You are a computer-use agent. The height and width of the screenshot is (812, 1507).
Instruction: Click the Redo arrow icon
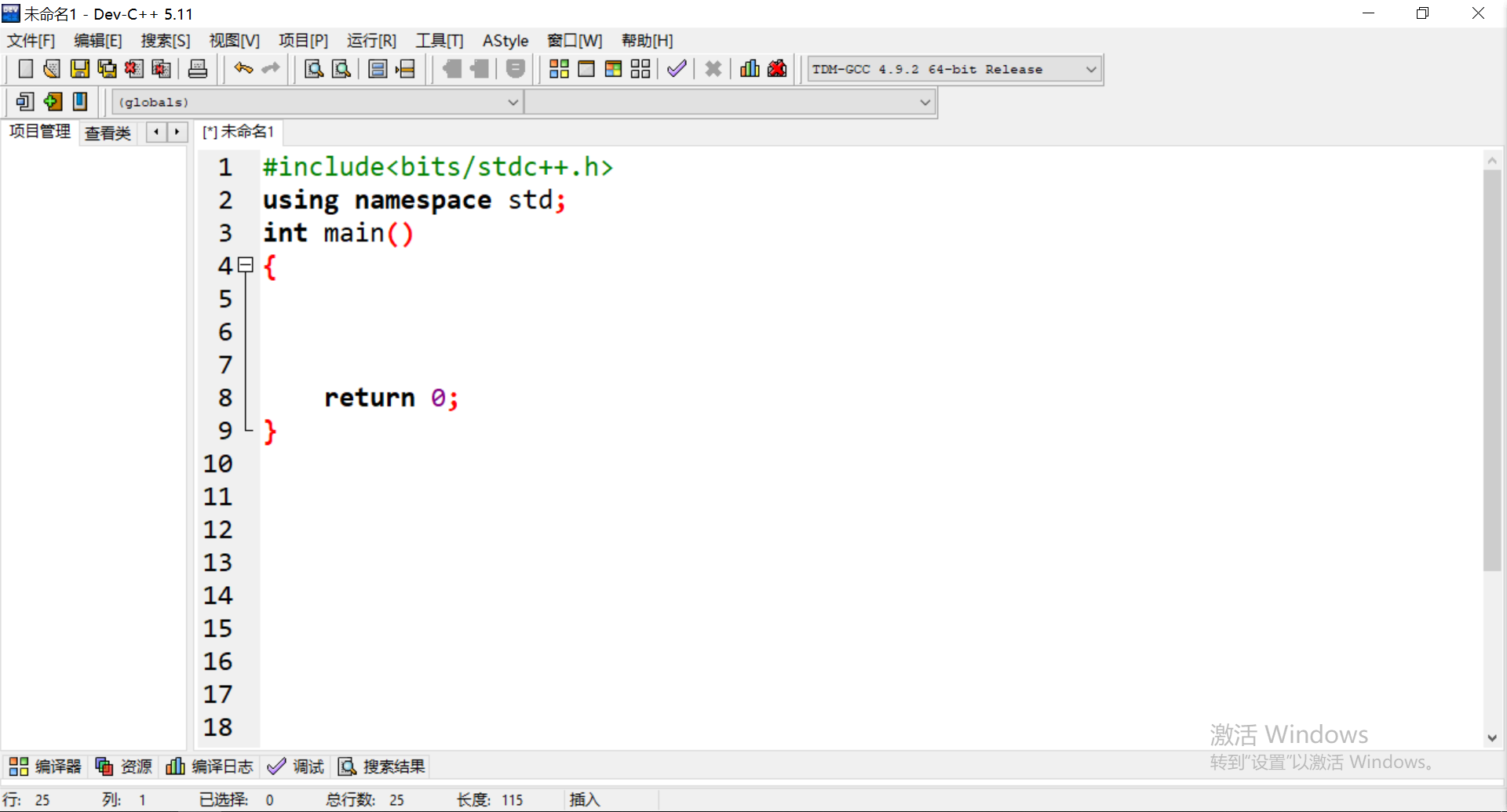pyautogui.click(x=271, y=69)
